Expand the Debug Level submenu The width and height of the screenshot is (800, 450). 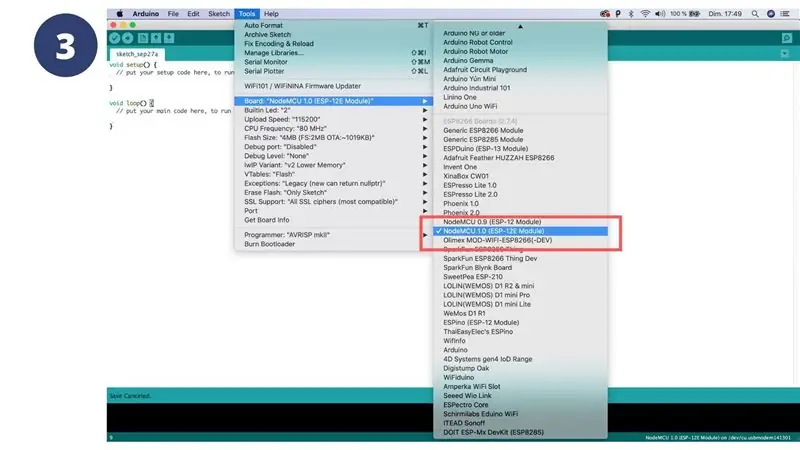point(334,156)
